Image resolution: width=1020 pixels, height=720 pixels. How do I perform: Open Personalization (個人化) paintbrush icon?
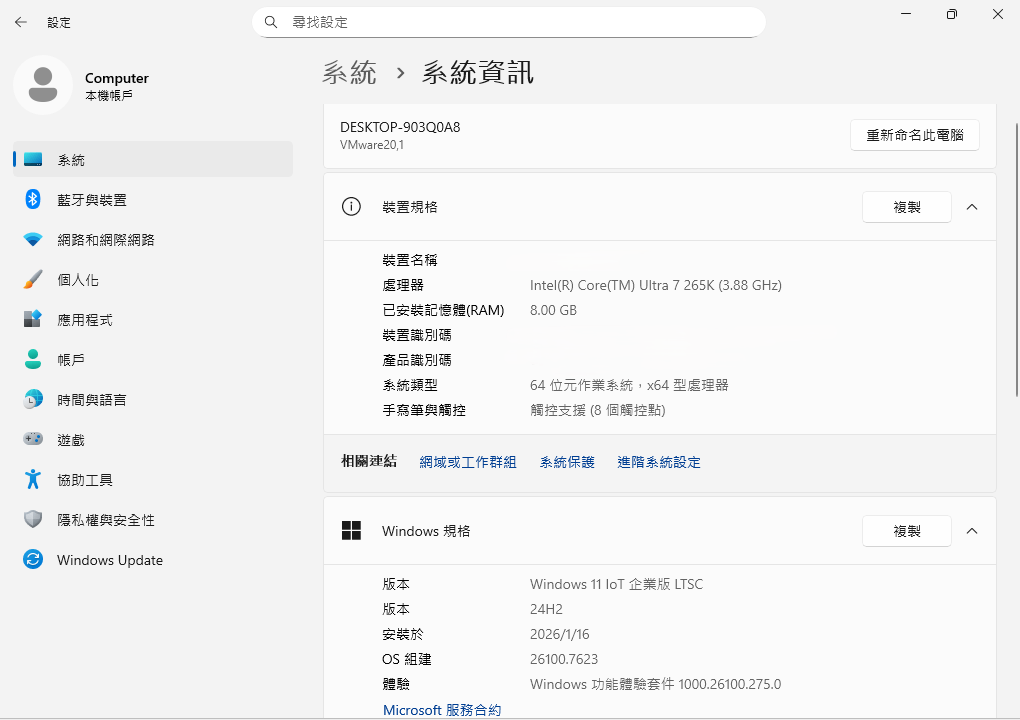pos(33,280)
